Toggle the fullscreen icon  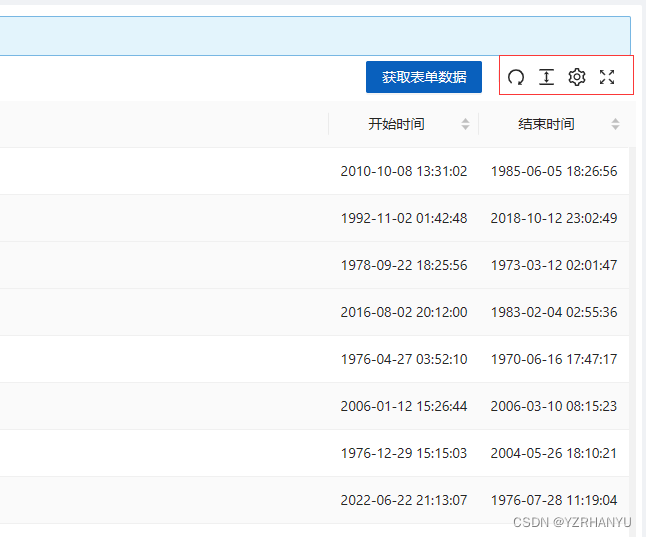607,77
